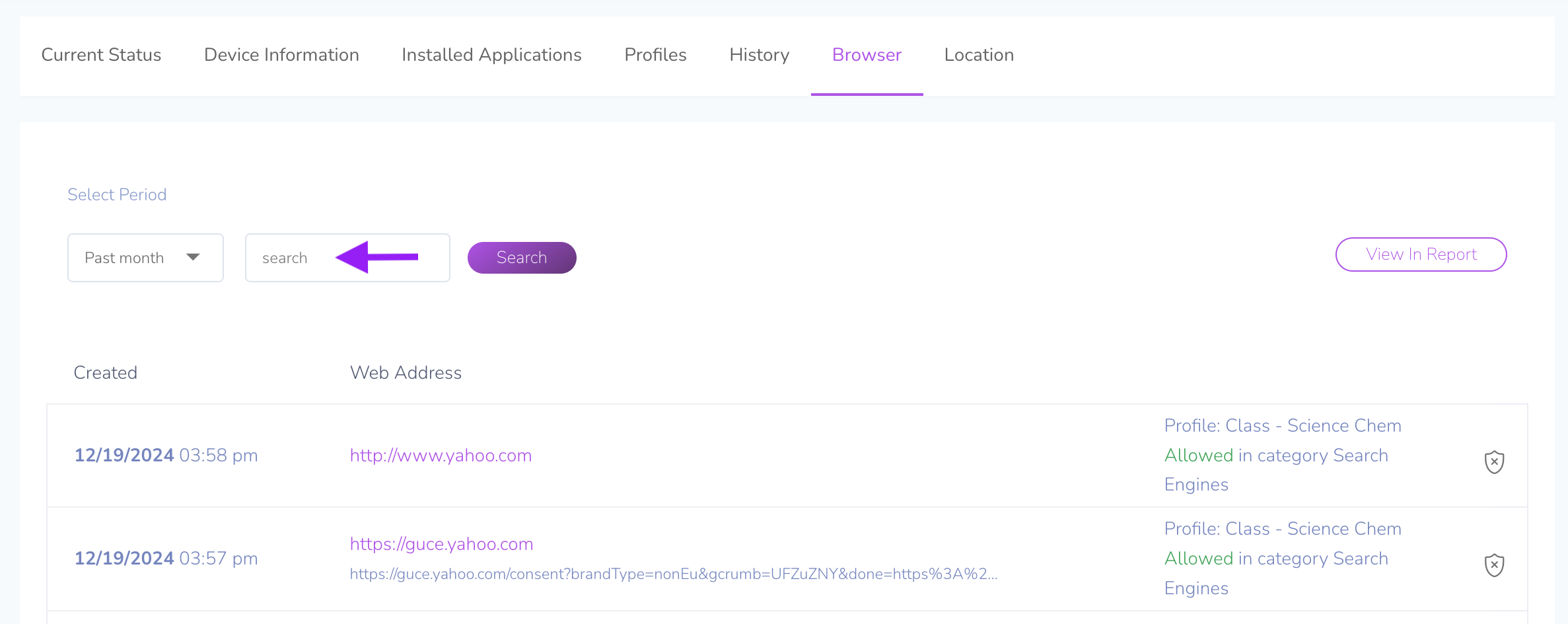The image size is (1568, 624).
Task: Open the Past month period dropdown
Action: [x=145, y=258]
